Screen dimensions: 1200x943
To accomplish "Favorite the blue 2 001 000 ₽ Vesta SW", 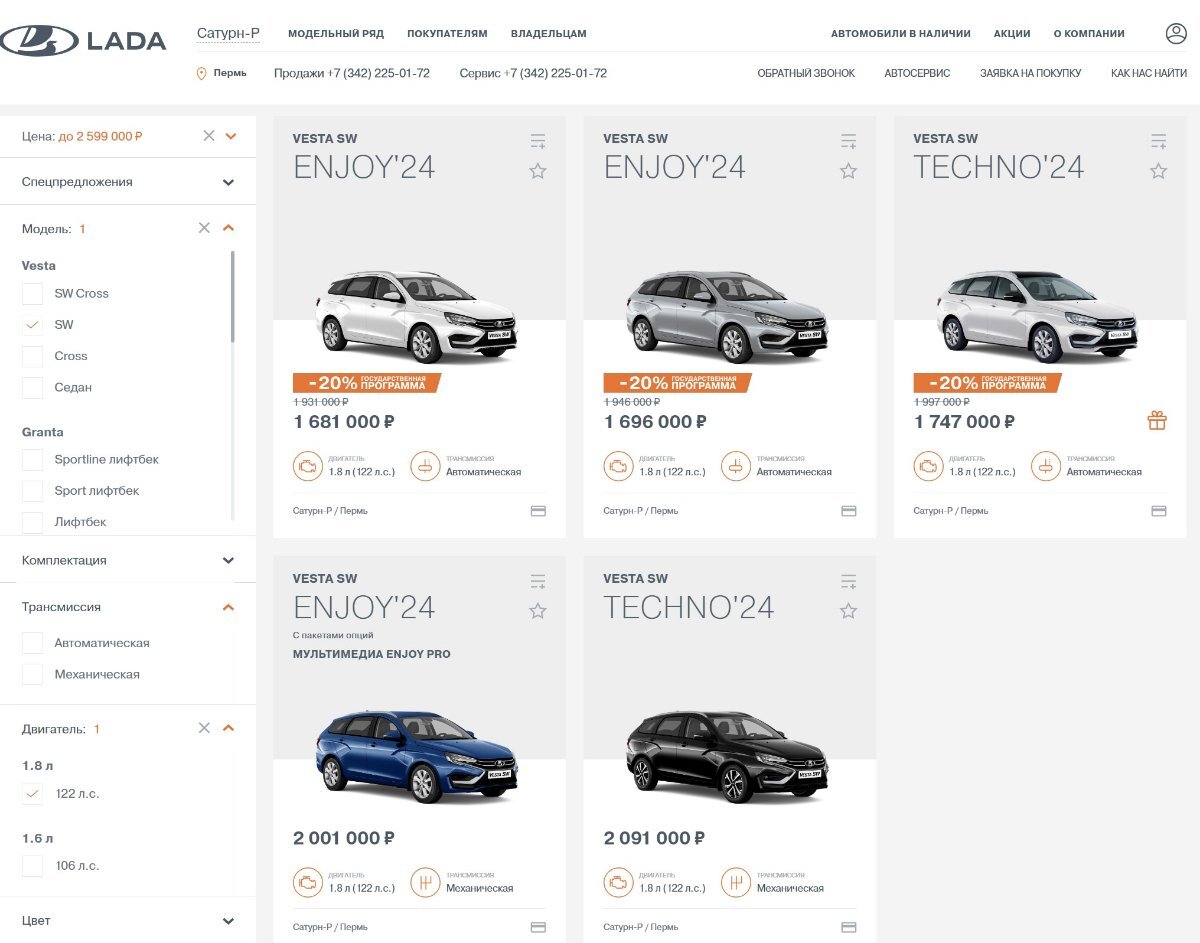I will (x=538, y=611).
